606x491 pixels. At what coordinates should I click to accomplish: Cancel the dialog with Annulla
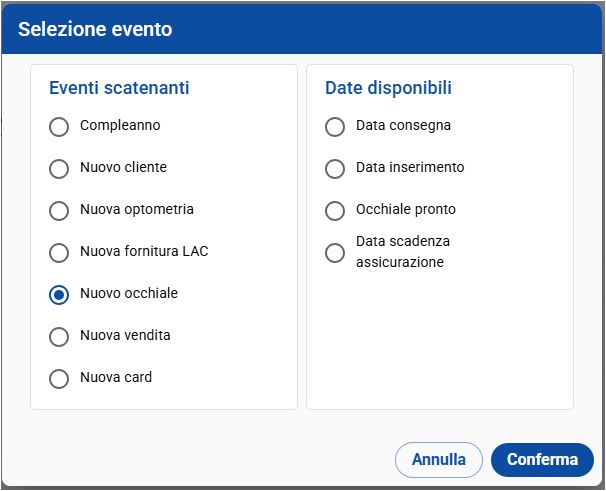(x=439, y=460)
